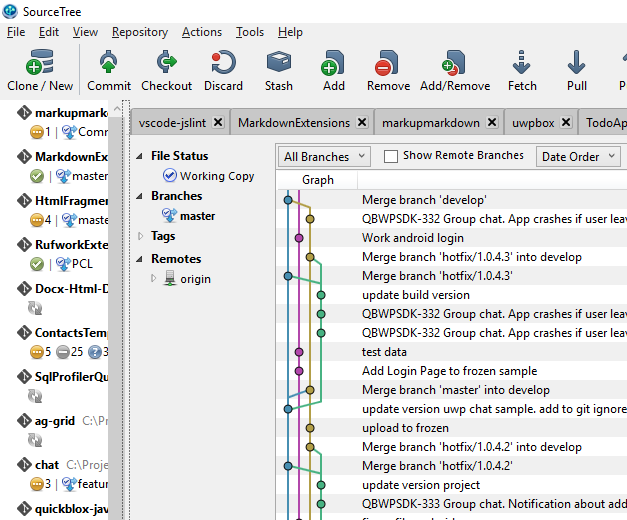Image resolution: width=627 pixels, height=520 pixels.
Task: Close the uwpbox tab
Action: (566, 122)
